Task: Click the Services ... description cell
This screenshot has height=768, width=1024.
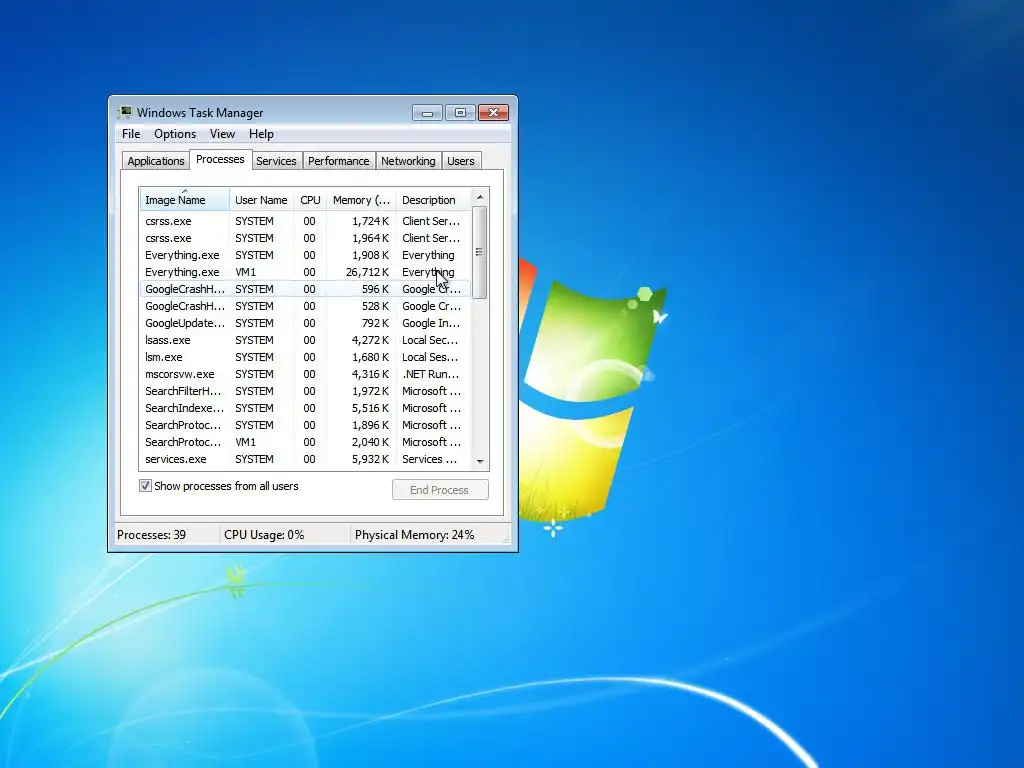Action: pyautogui.click(x=429, y=459)
